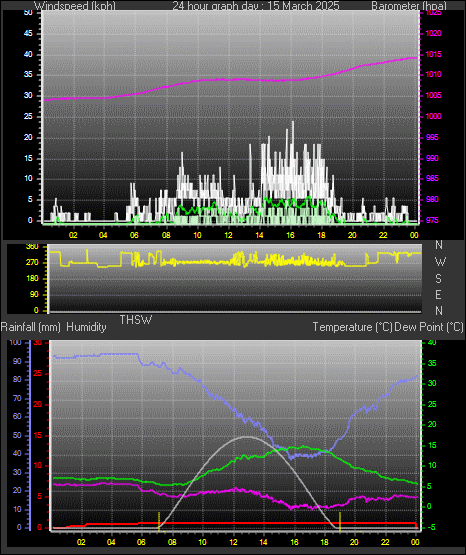The image size is (466, 555).
Task: Click the E compass label of direction chart
Action: pos(438,294)
